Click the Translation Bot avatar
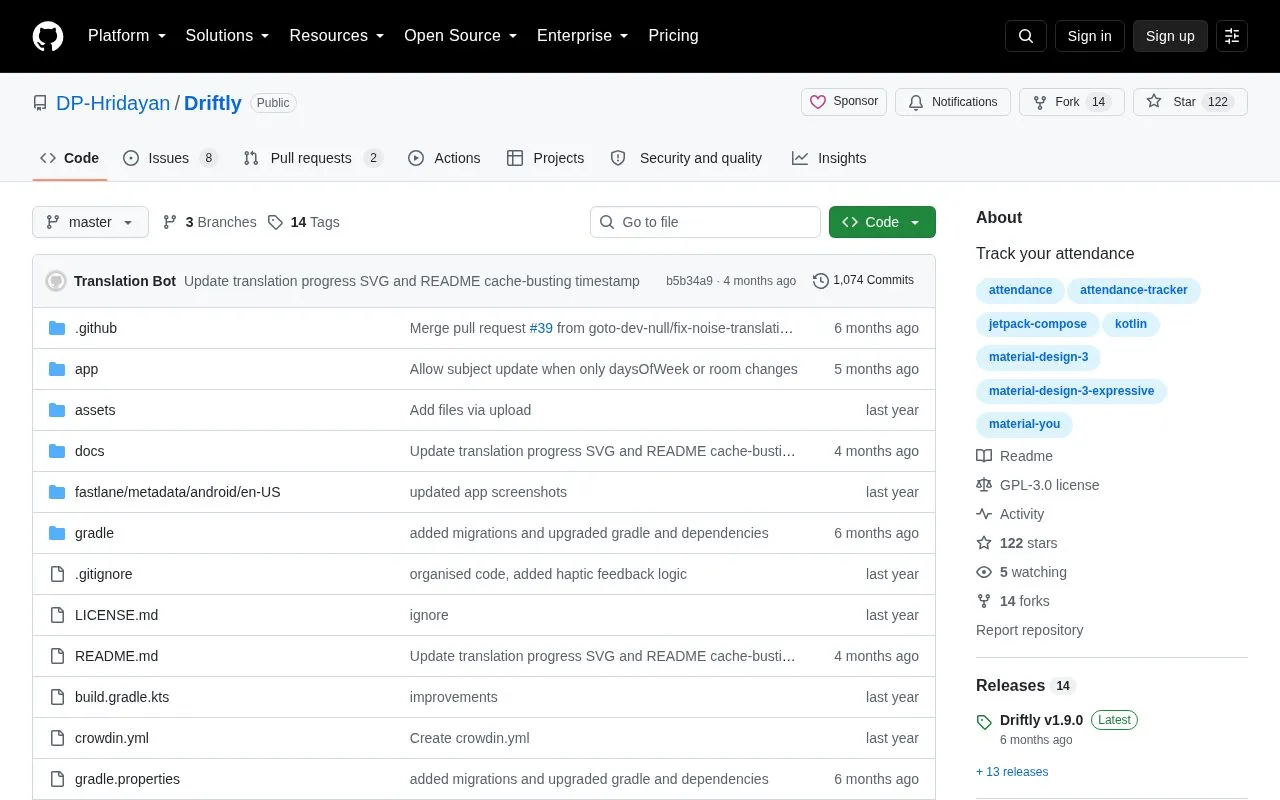1280x800 pixels. [56, 281]
